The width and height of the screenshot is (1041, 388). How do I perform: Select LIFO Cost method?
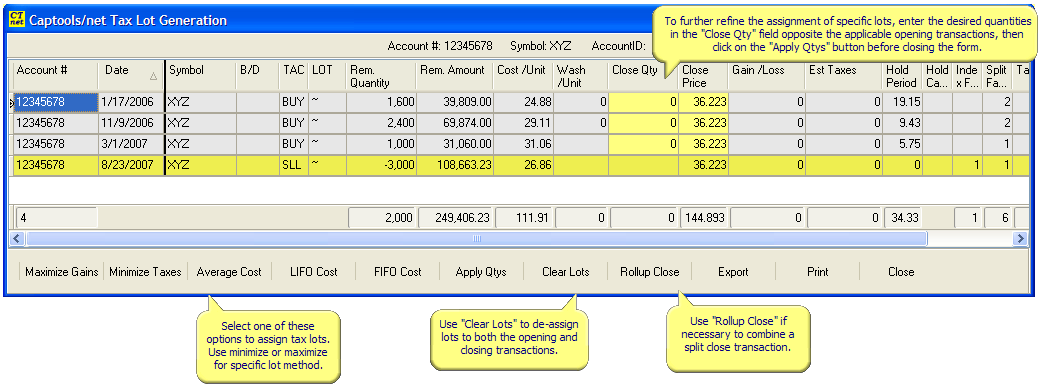pyautogui.click(x=313, y=272)
